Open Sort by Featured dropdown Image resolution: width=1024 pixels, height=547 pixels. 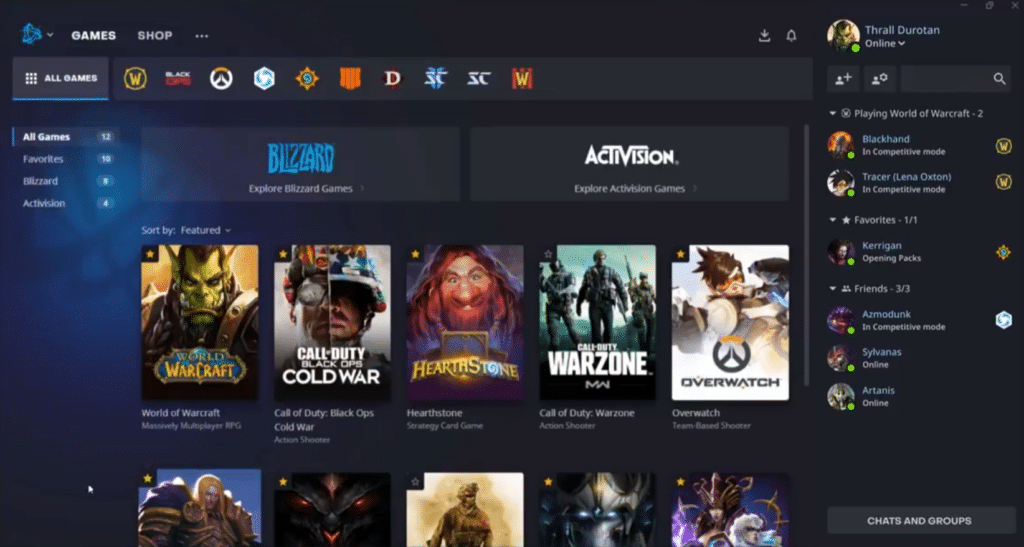coord(206,230)
